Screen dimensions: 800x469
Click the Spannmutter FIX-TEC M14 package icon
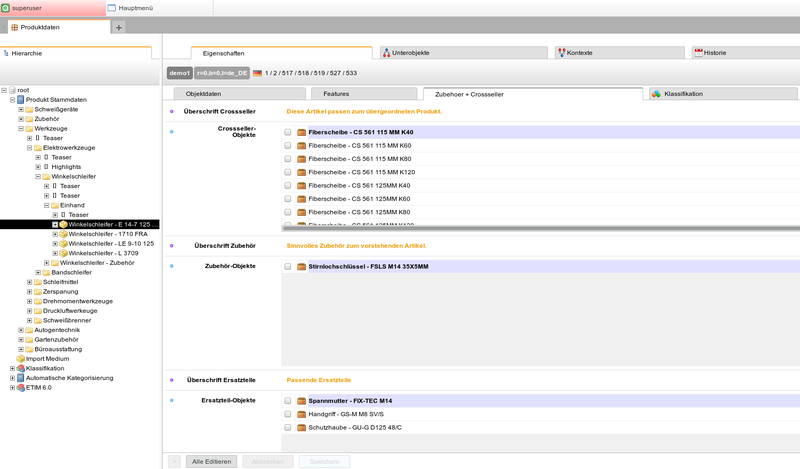302,401
